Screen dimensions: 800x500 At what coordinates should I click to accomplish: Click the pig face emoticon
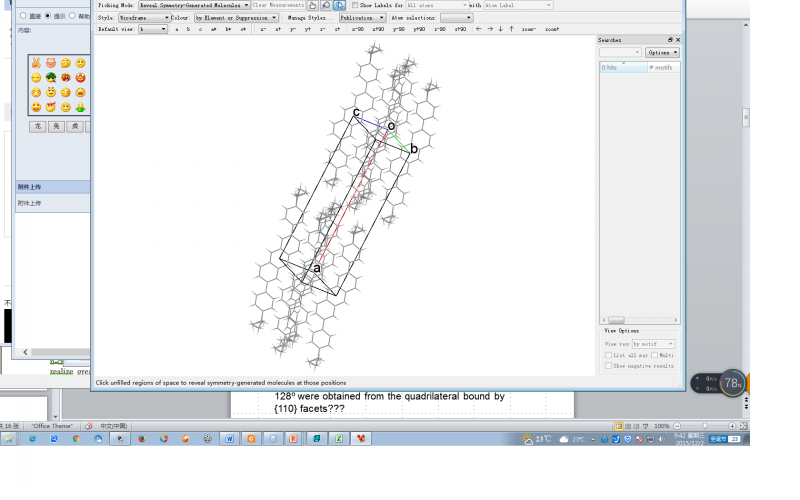click(x=51, y=62)
